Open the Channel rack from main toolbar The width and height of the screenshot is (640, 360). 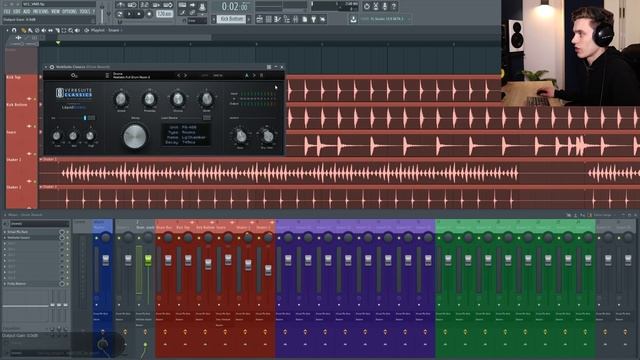269,19
